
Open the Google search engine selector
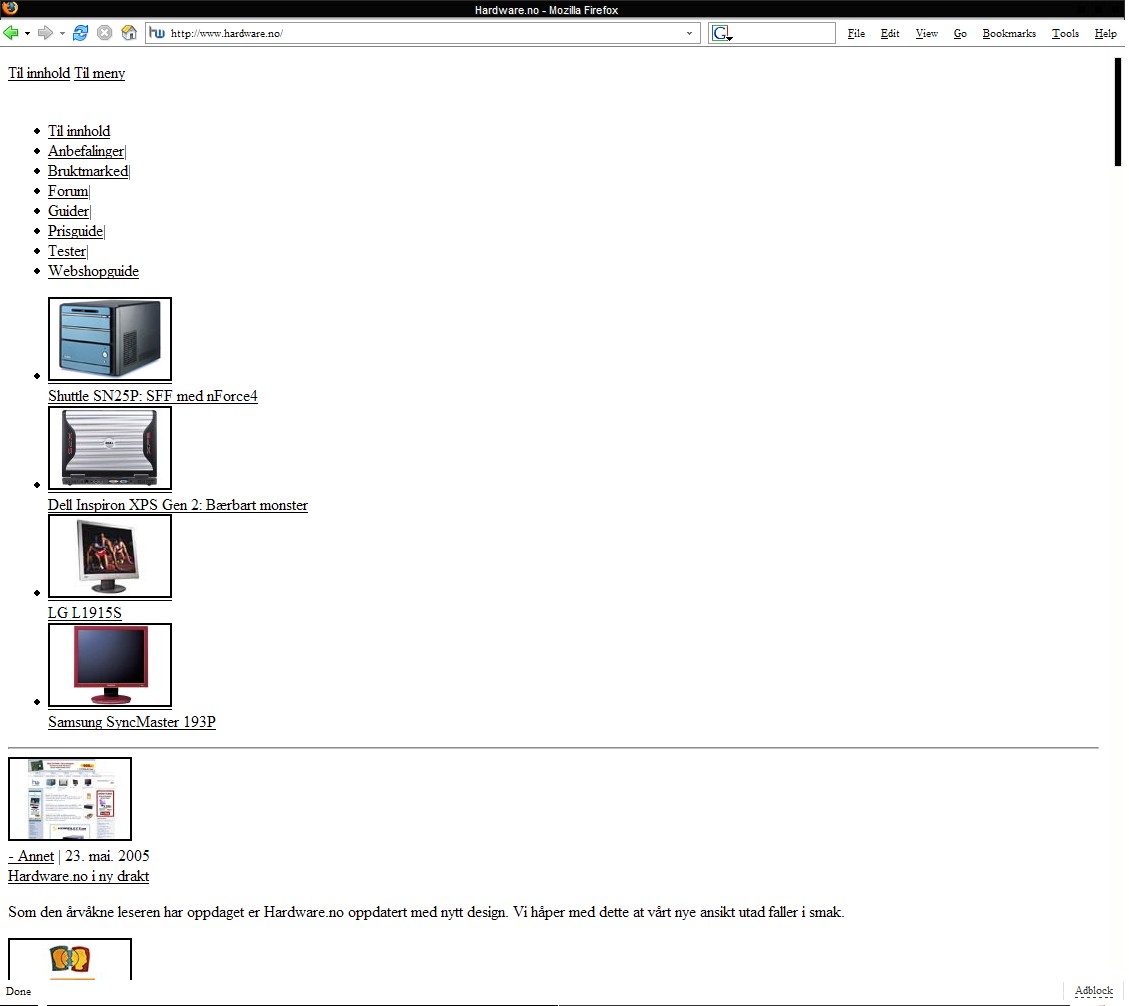(x=722, y=33)
